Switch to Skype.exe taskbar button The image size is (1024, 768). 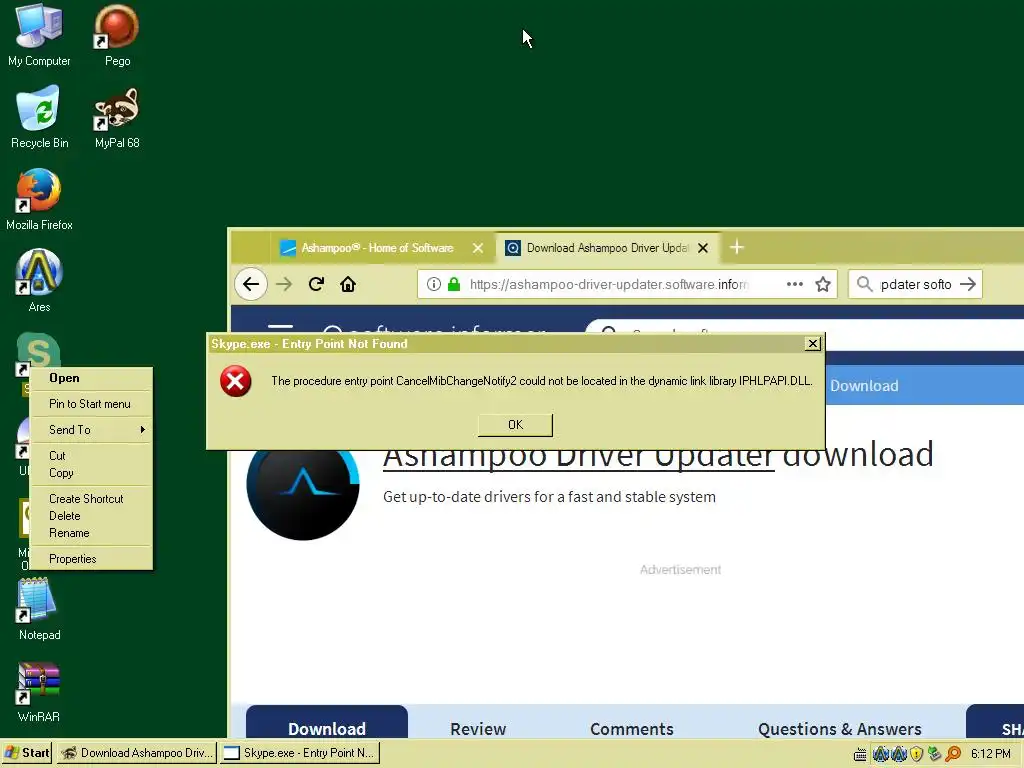(300, 753)
